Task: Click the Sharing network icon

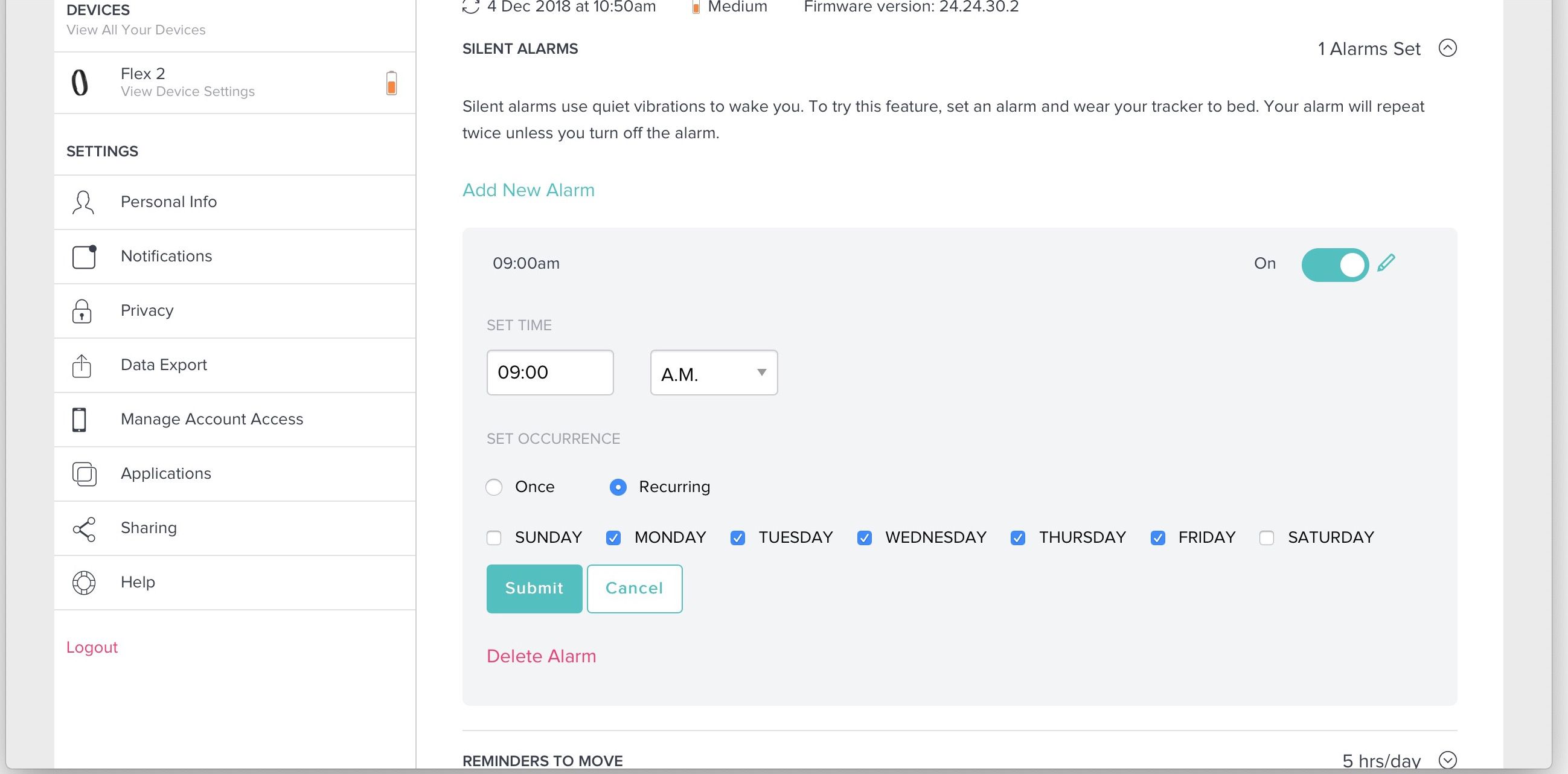Action: pyautogui.click(x=82, y=527)
